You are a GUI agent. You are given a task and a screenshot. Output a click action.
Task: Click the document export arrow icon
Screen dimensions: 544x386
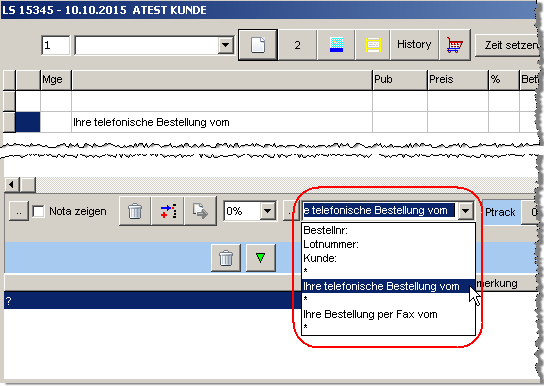tap(201, 211)
